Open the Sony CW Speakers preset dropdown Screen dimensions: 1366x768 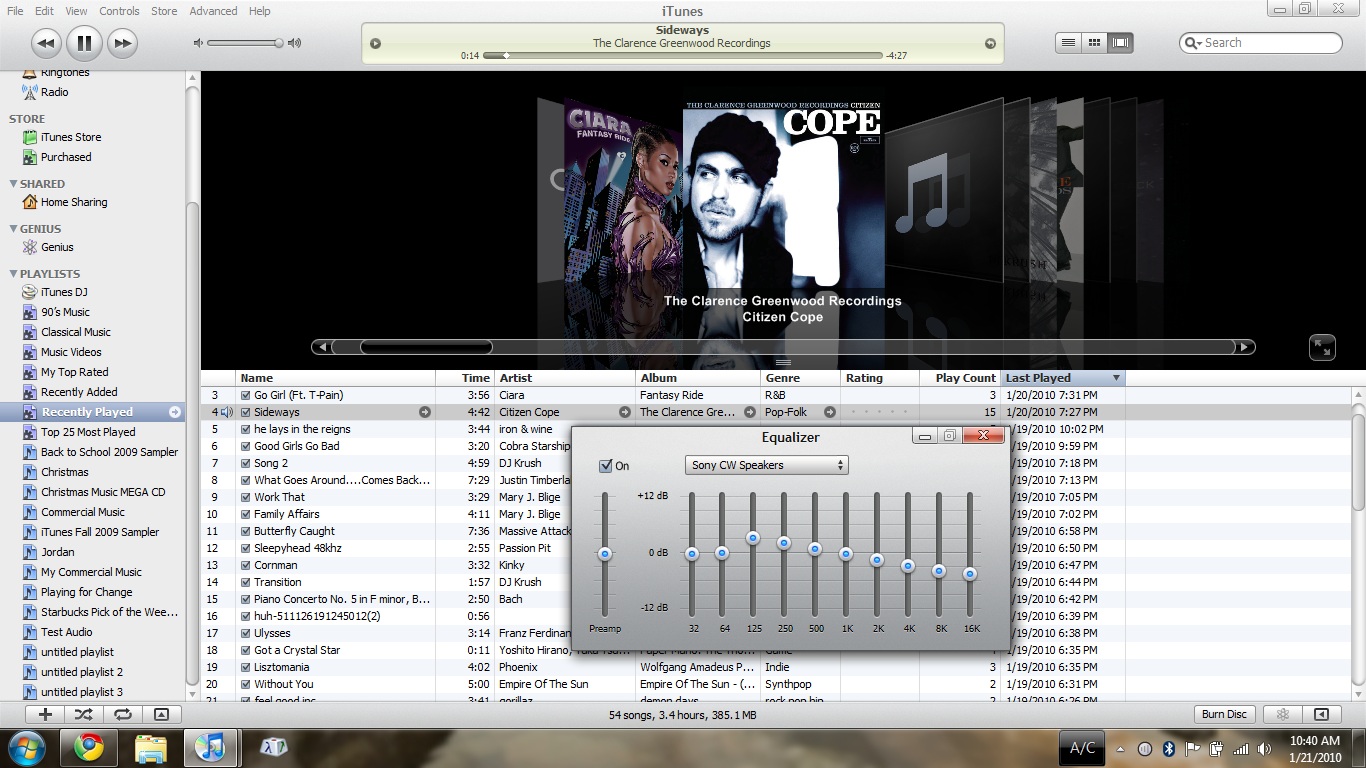coord(767,465)
